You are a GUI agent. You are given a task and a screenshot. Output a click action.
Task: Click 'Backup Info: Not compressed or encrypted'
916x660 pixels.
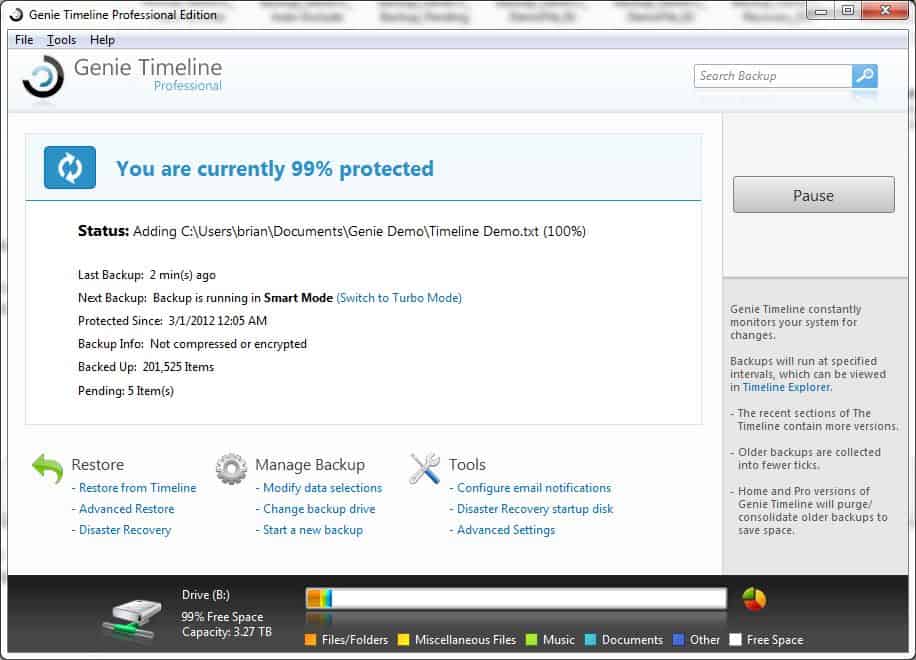[x=192, y=344]
